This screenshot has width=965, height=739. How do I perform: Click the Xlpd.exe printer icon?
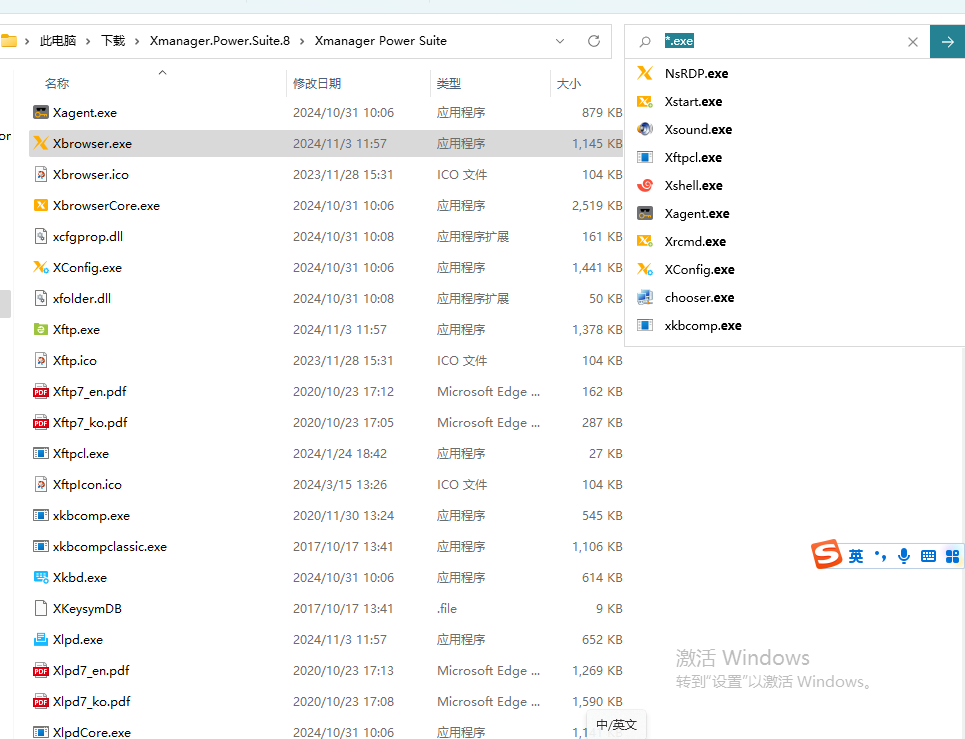(x=41, y=639)
